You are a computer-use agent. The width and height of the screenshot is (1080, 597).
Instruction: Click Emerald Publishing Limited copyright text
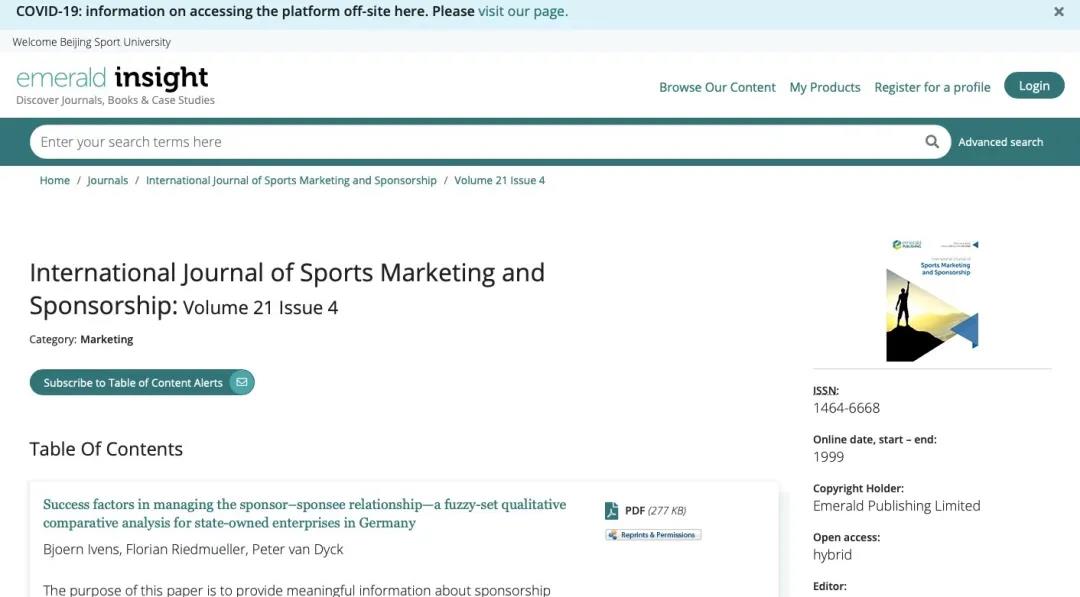click(896, 505)
